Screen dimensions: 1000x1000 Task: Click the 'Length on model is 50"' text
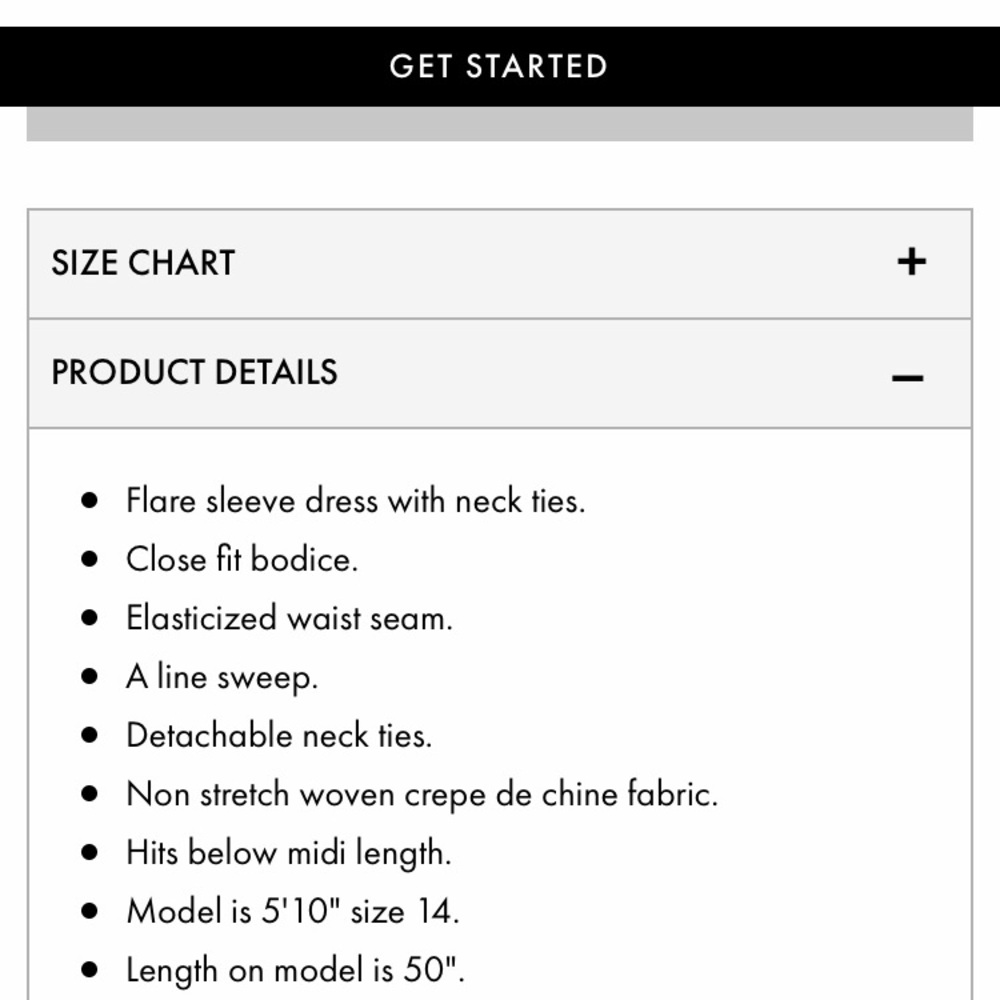[295, 970]
